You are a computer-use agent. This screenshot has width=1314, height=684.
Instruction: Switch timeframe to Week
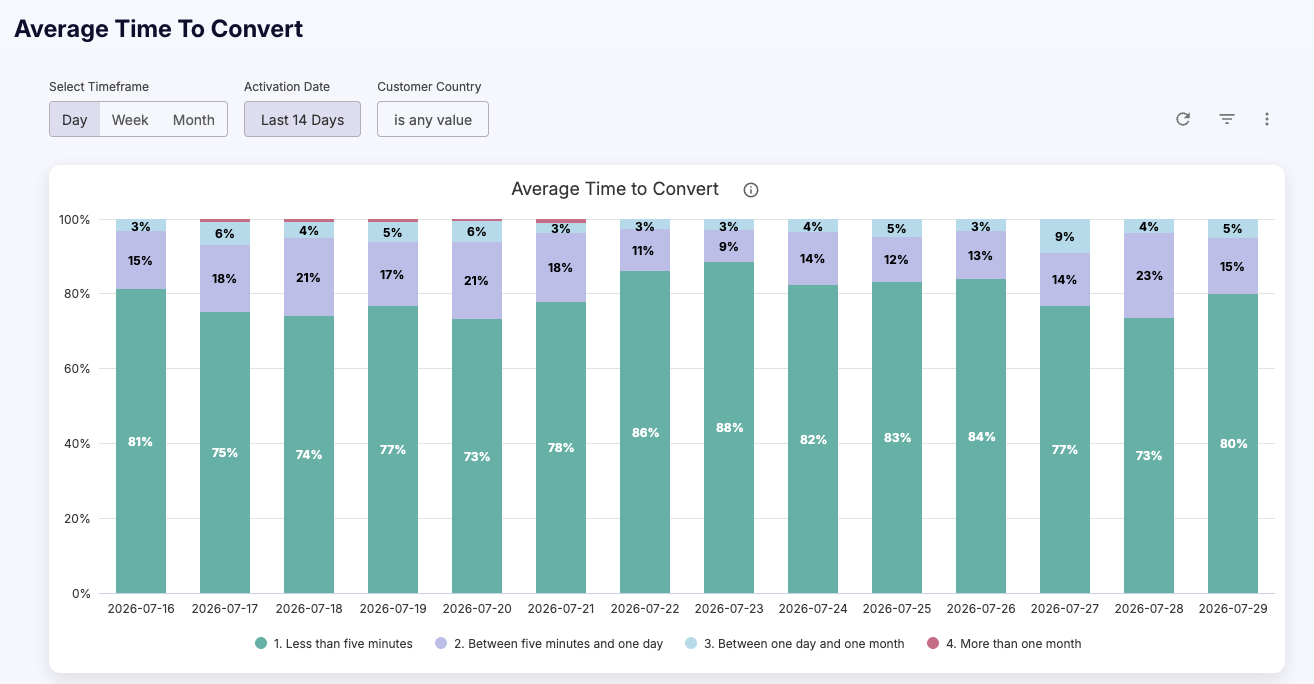pyautogui.click(x=130, y=120)
